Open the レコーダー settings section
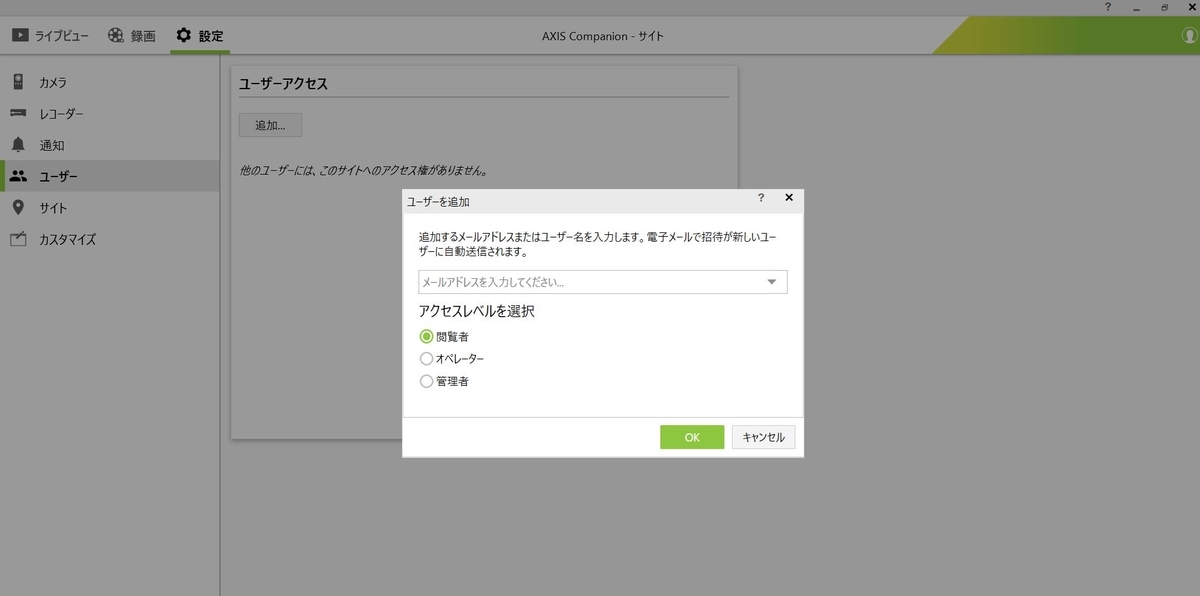Image resolution: width=1200 pixels, height=596 pixels. (110, 113)
